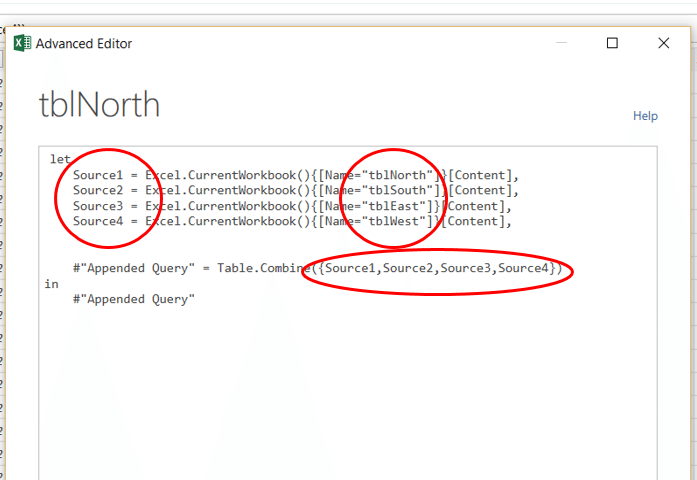Close the Advanced Editor window
The width and height of the screenshot is (697, 480).
tap(663, 43)
